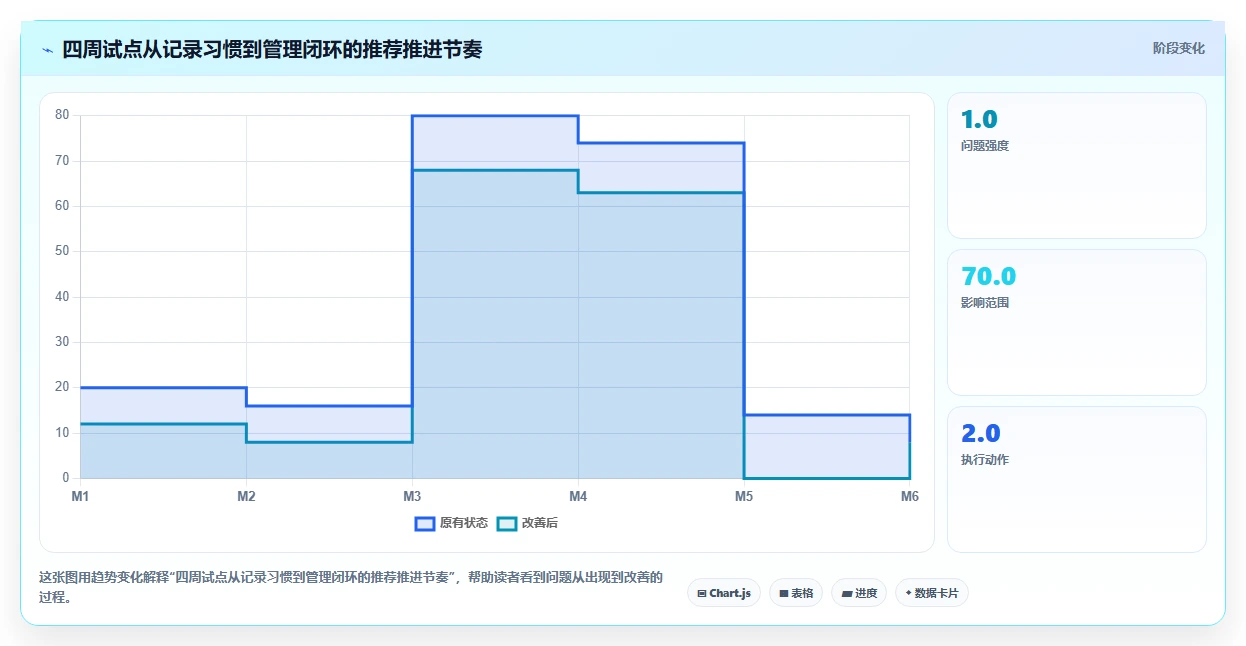This screenshot has height=646, width=1246.
Task: Click the chart description paragraph below the chart
Action: coord(350,587)
